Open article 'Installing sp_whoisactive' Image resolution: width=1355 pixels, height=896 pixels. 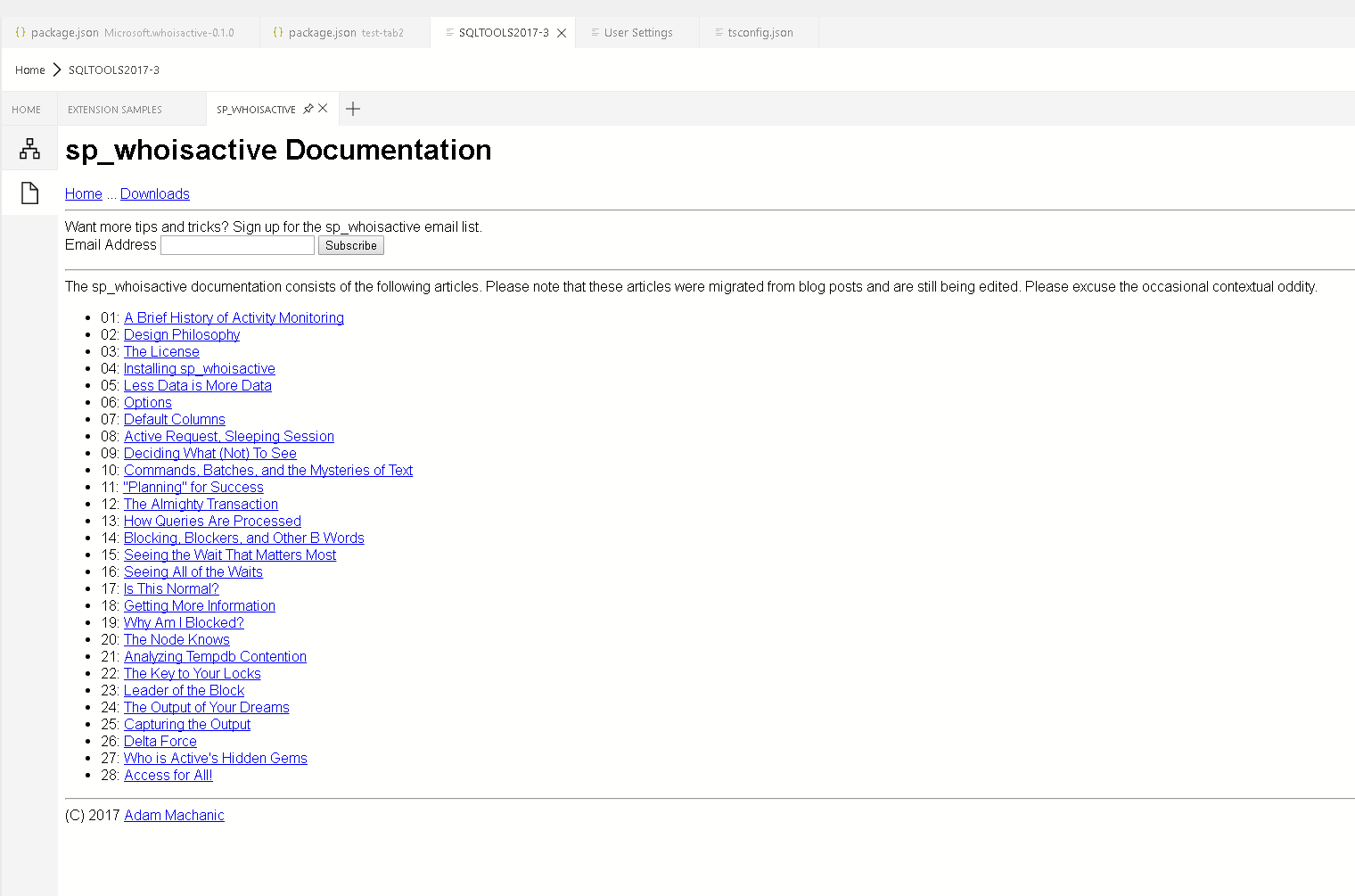click(199, 368)
